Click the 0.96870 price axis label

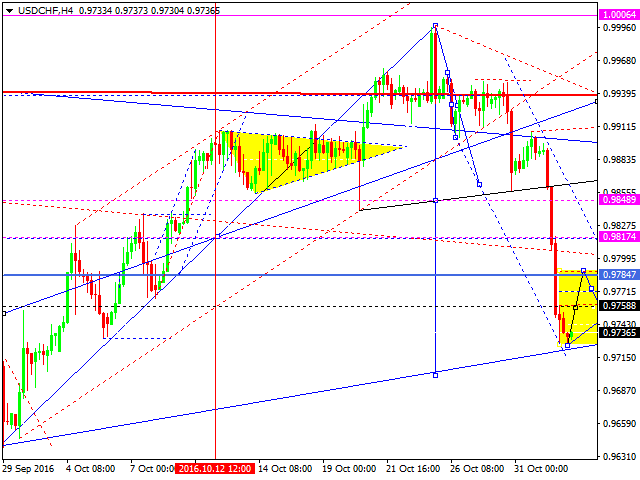pos(620,391)
